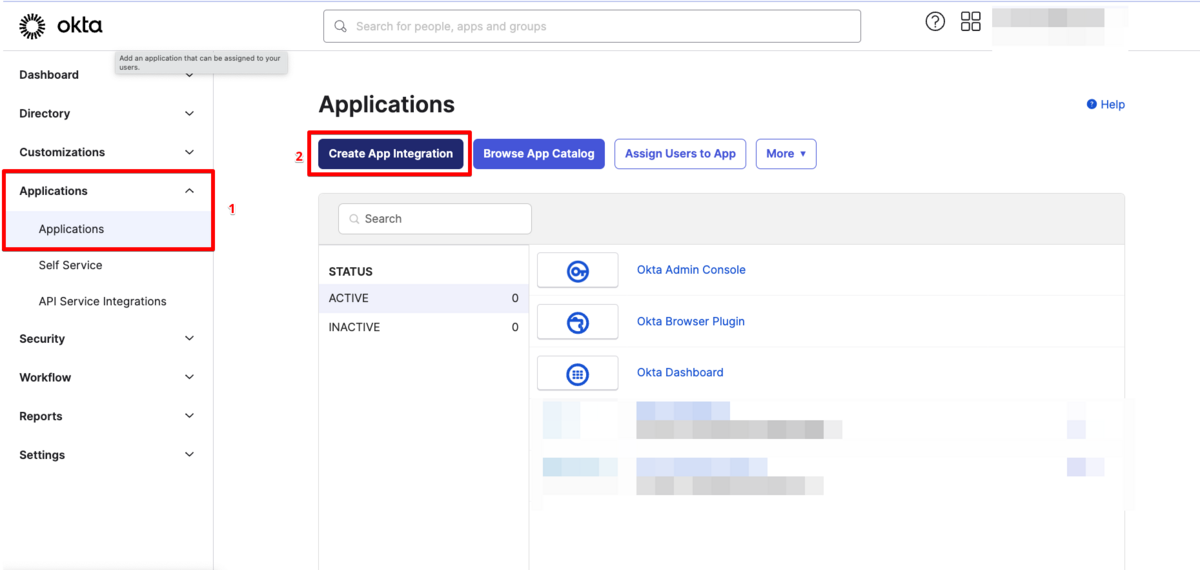Open Self Service in sidebar
1200x570 pixels.
click(x=70, y=265)
